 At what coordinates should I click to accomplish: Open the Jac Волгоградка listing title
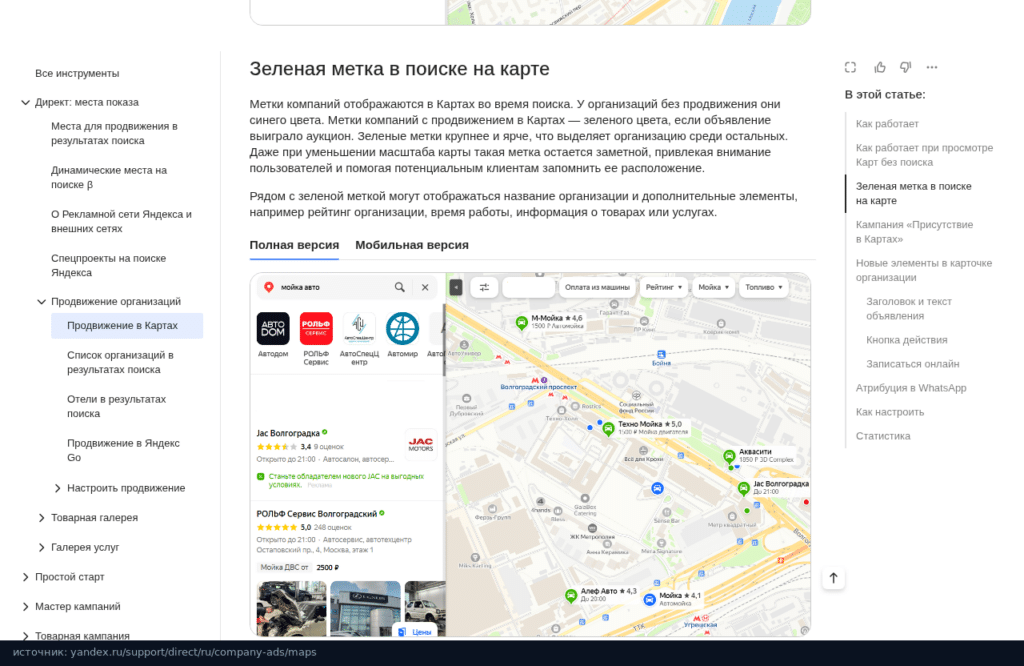(x=288, y=434)
